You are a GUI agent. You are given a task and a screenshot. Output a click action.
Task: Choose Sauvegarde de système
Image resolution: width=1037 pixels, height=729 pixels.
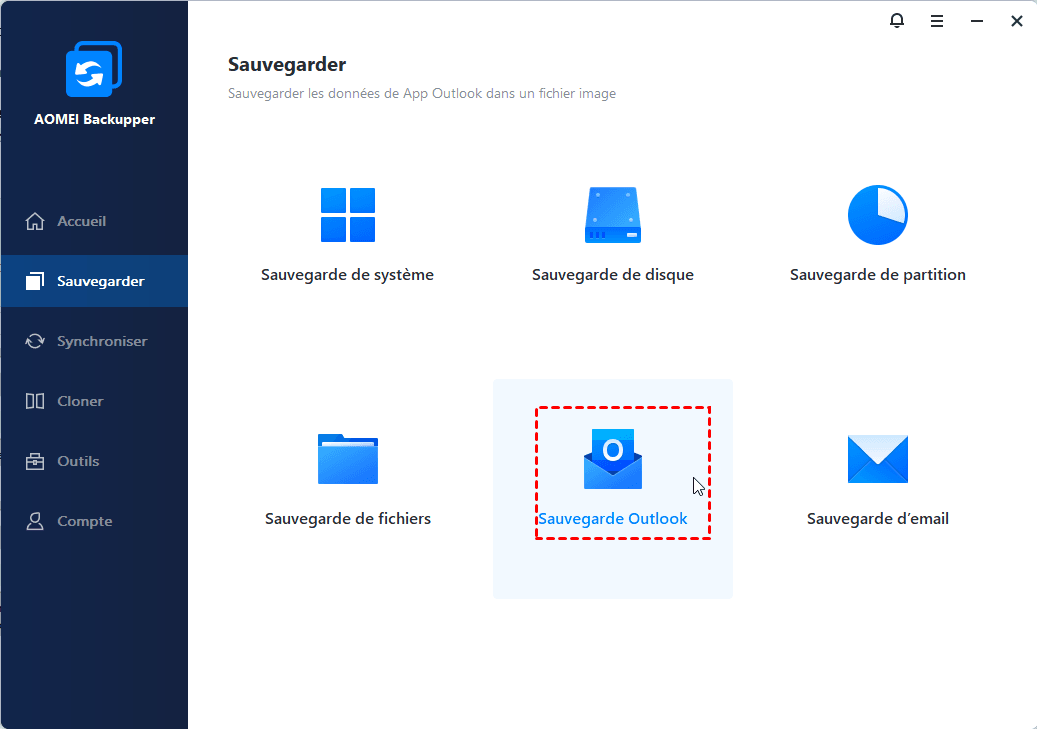pyautogui.click(x=347, y=275)
